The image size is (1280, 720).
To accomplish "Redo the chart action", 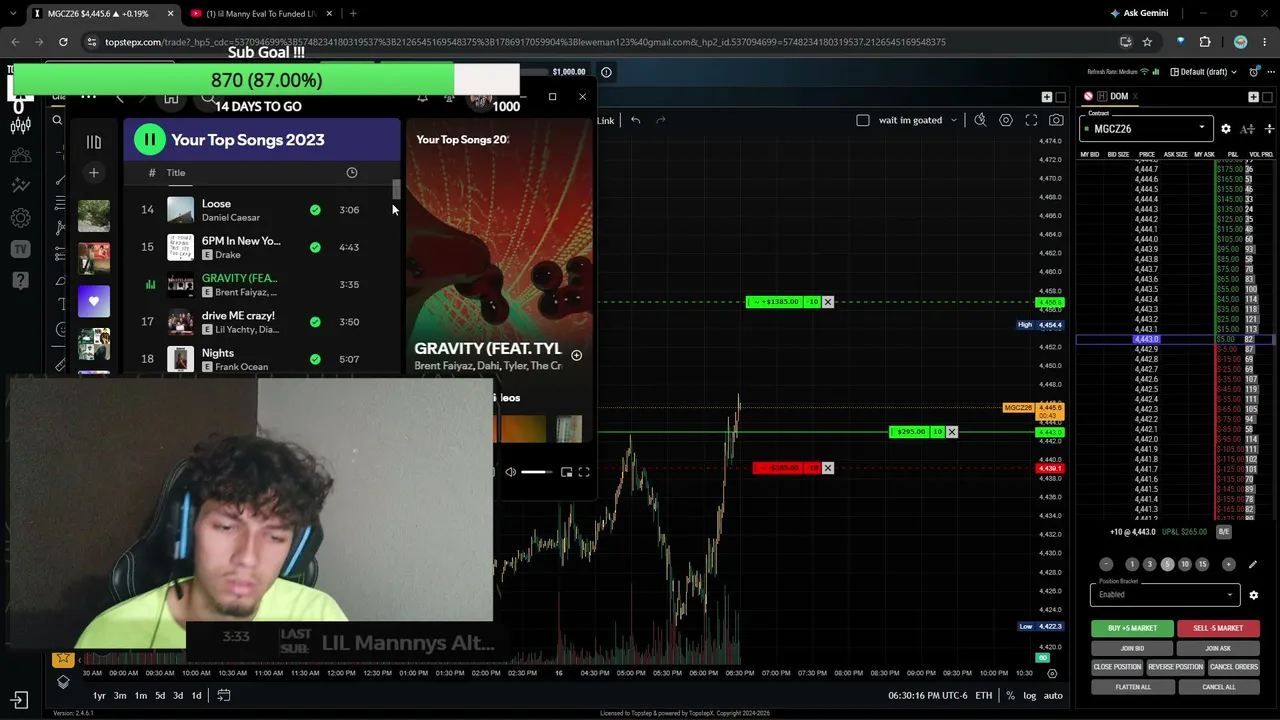I will click(661, 120).
